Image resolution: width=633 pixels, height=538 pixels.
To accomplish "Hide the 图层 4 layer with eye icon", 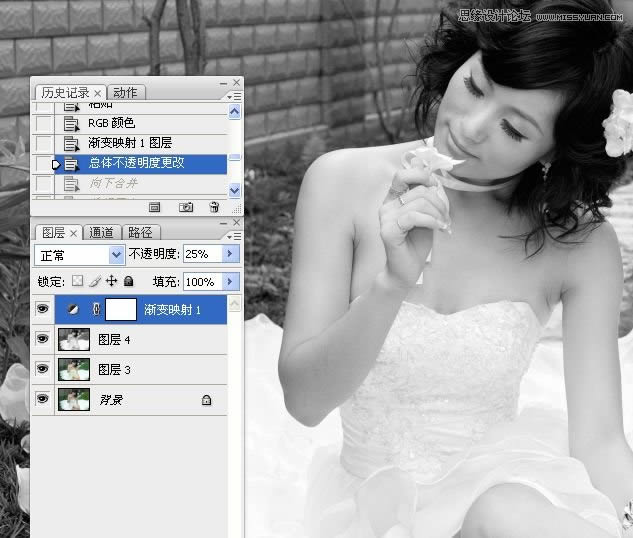I will click(x=42, y=340).
